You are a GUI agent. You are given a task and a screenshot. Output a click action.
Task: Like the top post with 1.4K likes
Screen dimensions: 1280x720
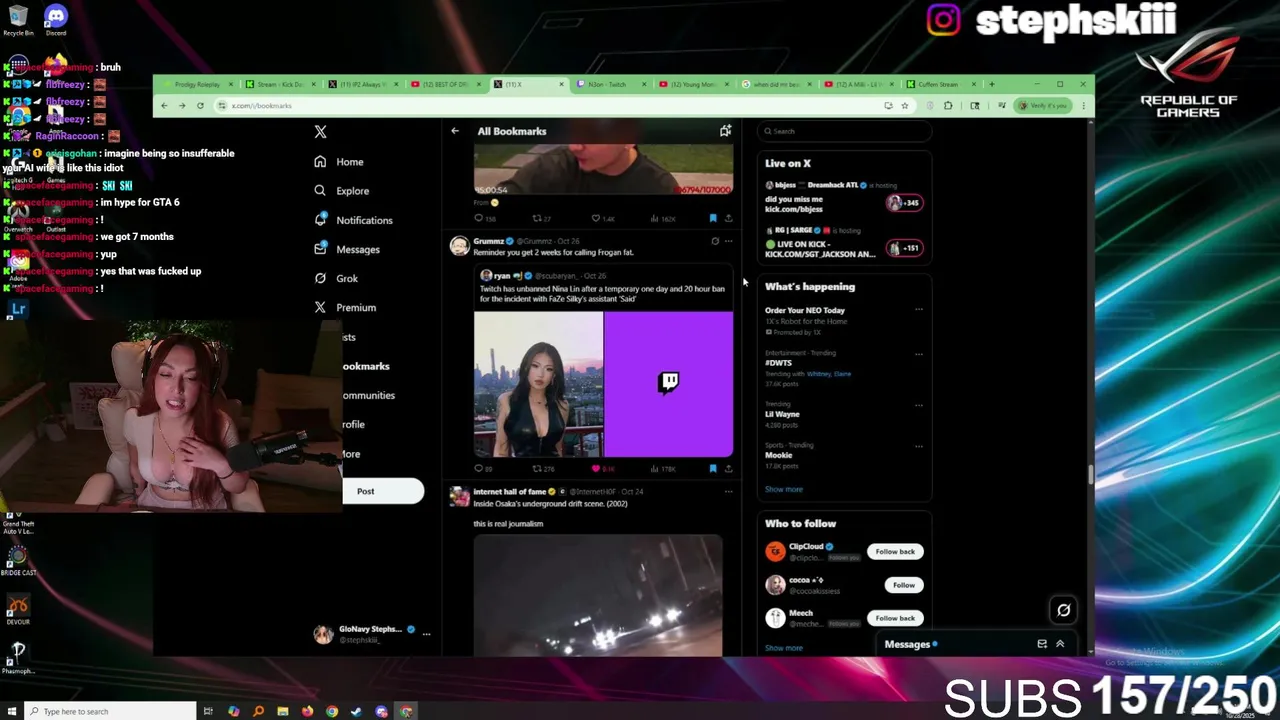tap(603, 218)
